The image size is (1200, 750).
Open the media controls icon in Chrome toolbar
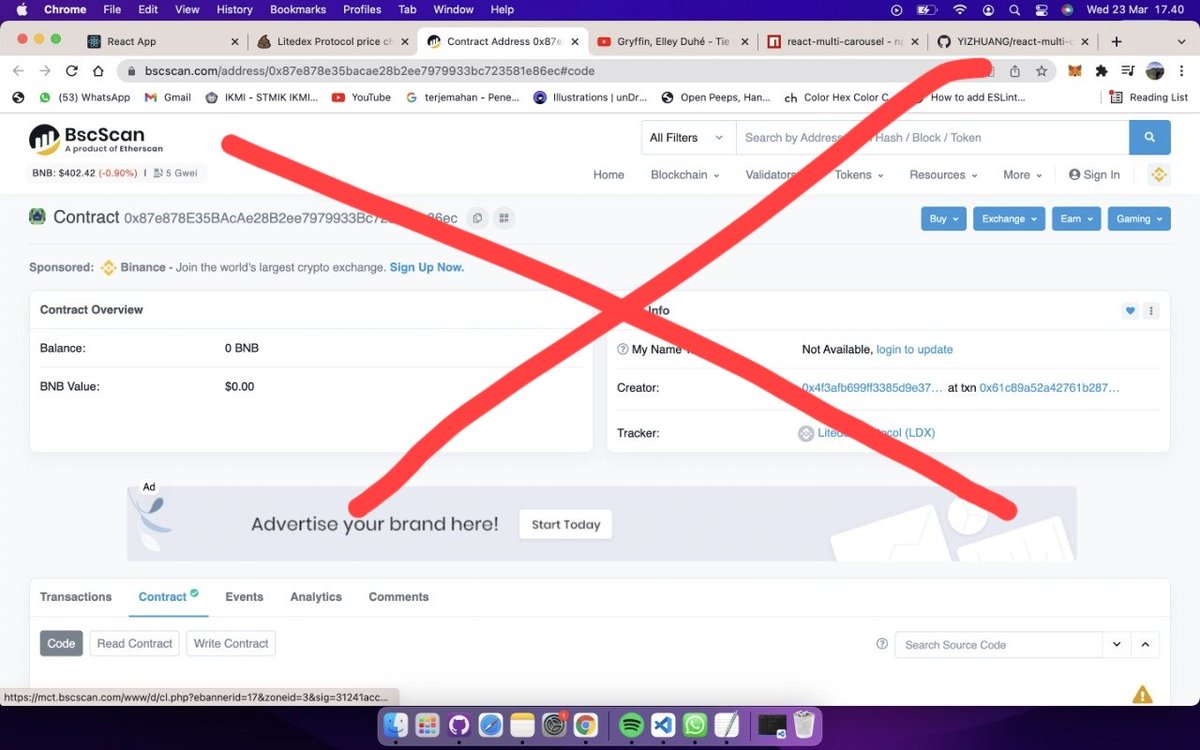tap(1128, 71)
